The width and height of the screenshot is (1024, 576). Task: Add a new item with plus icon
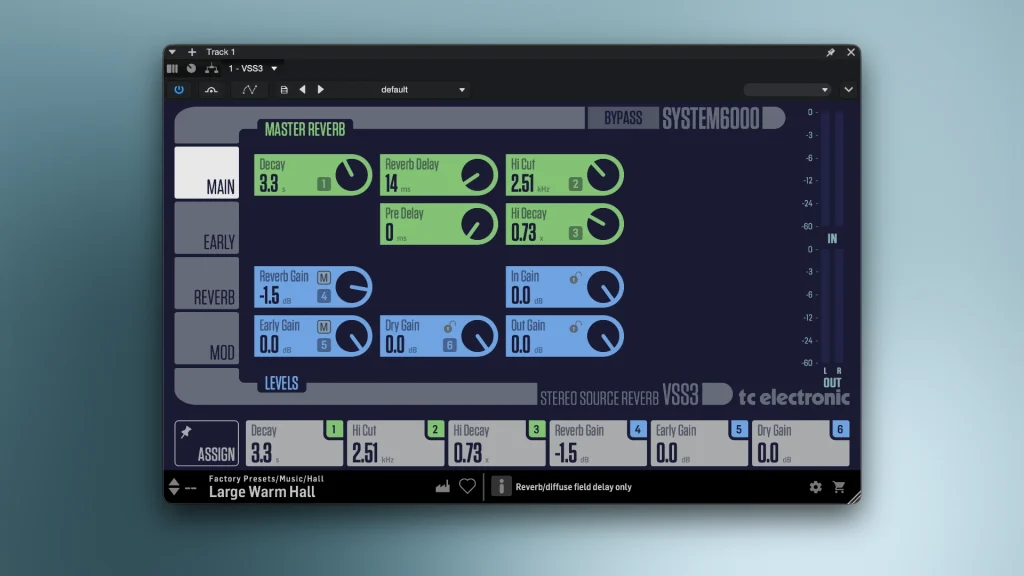click(192, 52)
